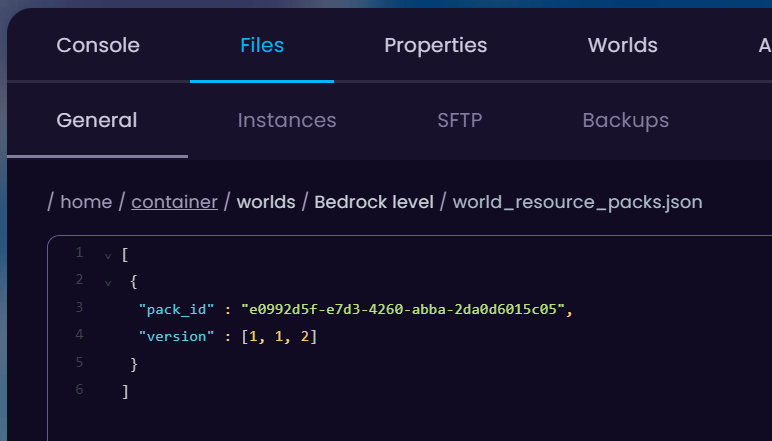Click line number 5 in the gutter
Image resolution: width=772 pixels, height=441 pixels.
[x=79, y=362]
